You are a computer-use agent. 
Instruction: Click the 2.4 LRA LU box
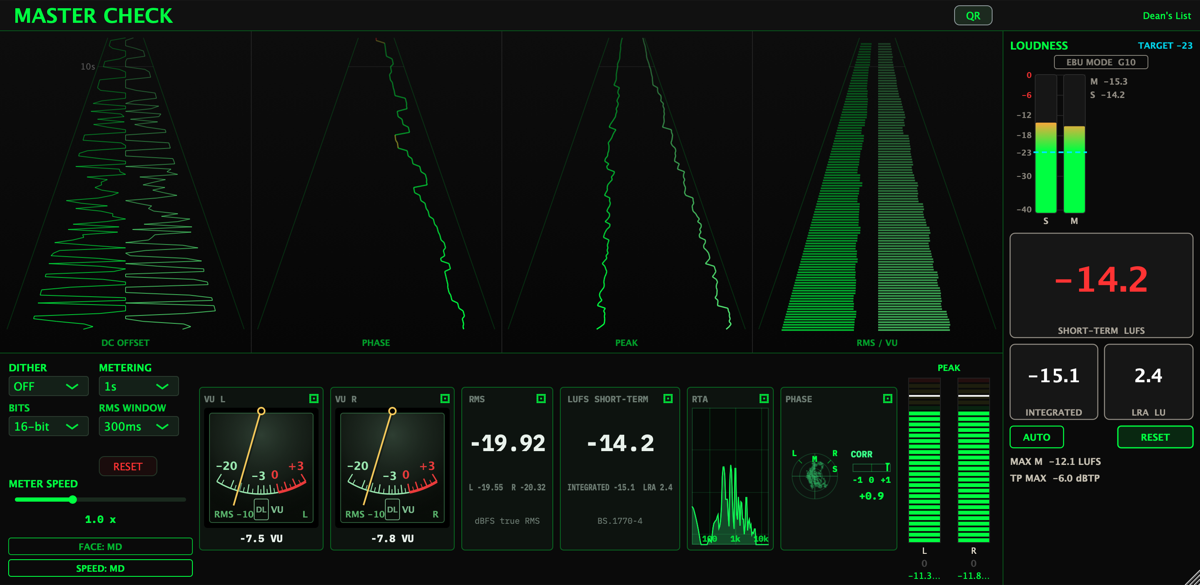(1148, 382)
